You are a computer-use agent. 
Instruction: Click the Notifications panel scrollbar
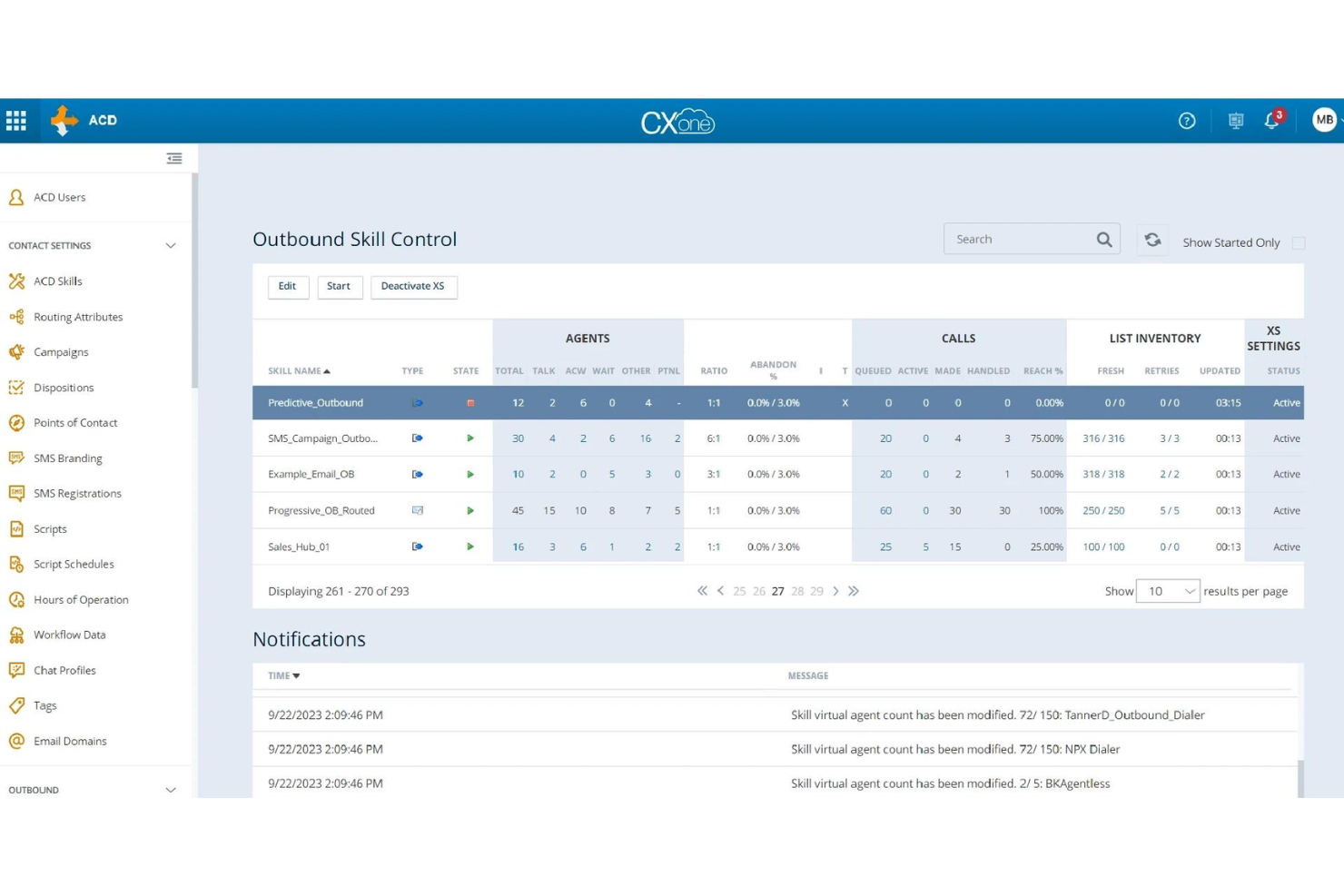tap(1300, 779)
